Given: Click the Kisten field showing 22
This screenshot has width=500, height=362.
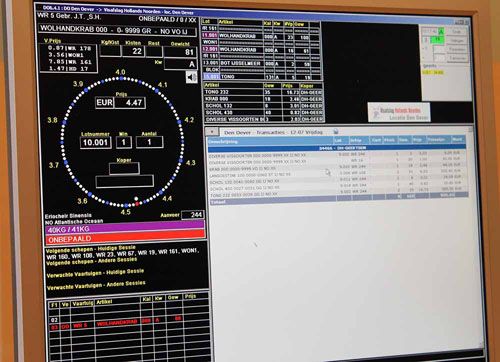Looking at the screenshot, I should coord(133,51).
